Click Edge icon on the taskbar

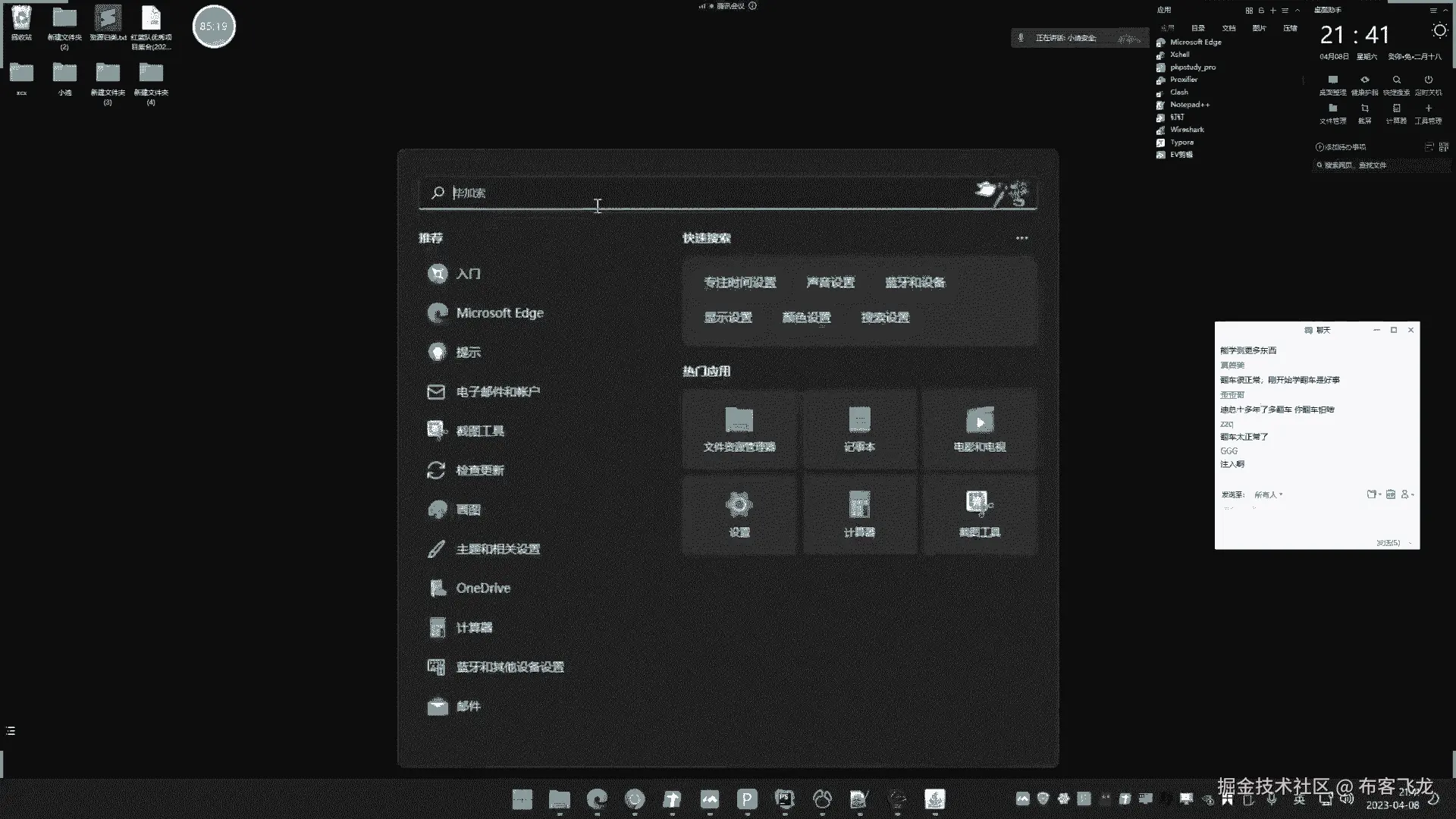[598, 799]
